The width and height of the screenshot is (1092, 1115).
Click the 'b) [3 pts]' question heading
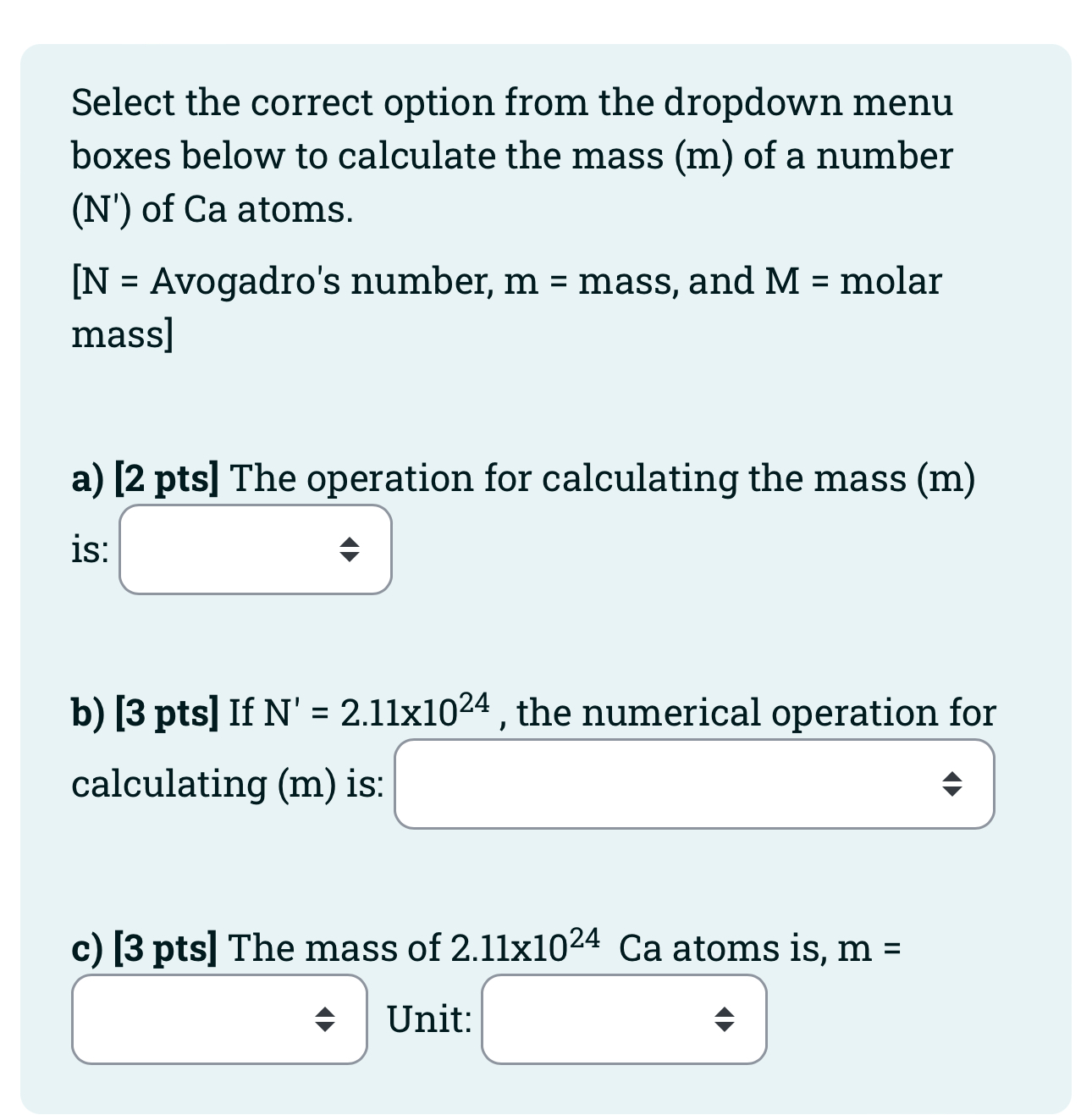pyautogui.click(x=145, y=712)
